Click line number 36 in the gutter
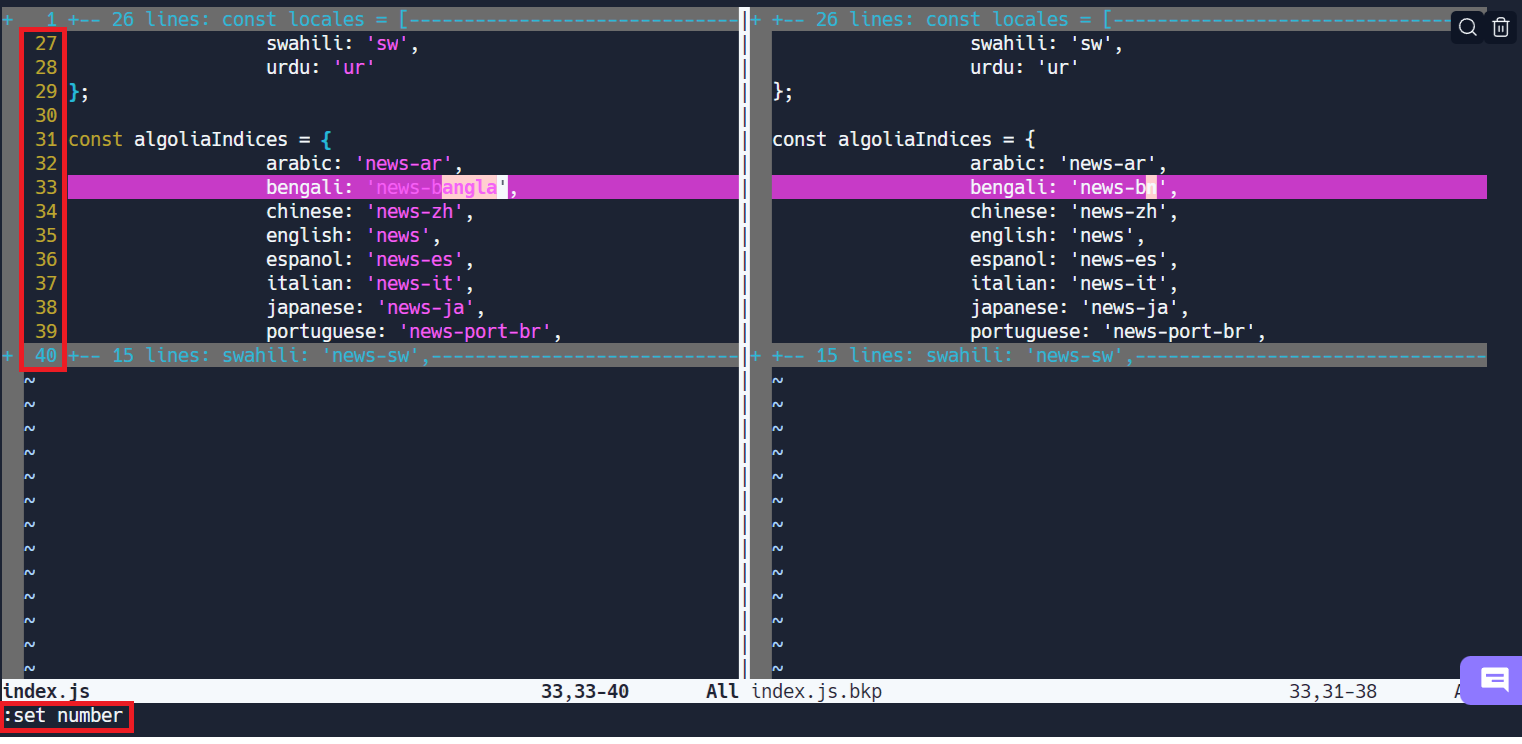This screenshot has width=1522, height=744. point(46,259)
